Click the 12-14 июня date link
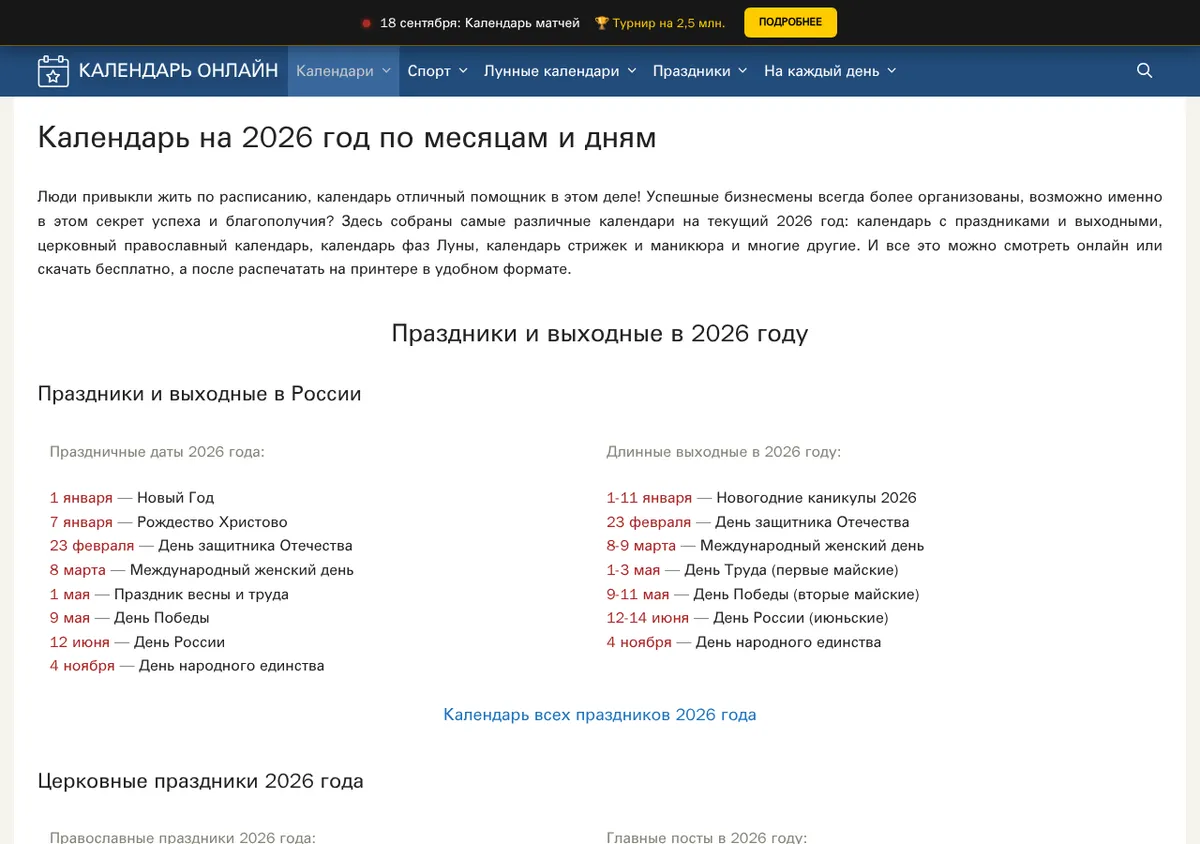This screenshot has height=844, width=1200. (647, 618)
